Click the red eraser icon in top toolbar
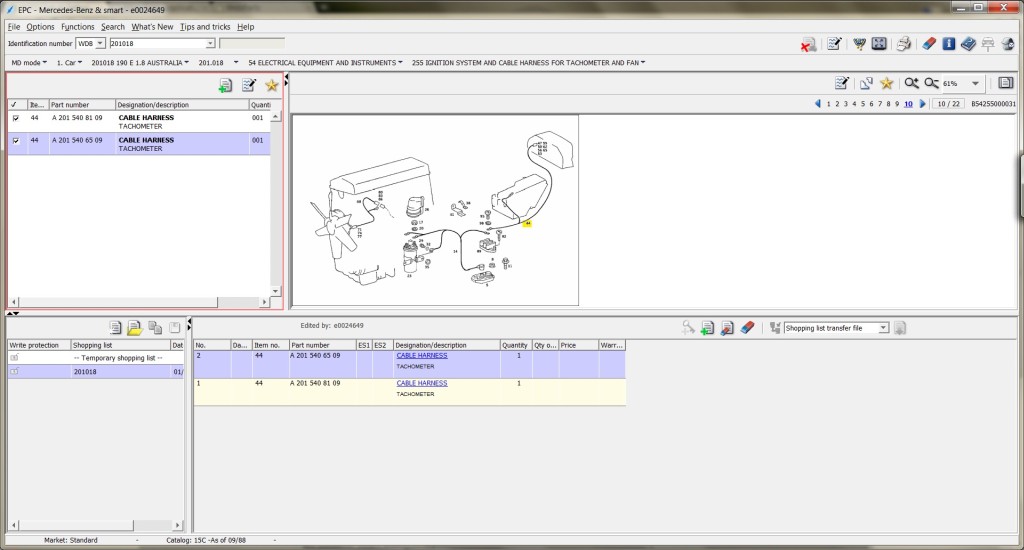This screenshot has height=550, width=1024. [928, 44]
